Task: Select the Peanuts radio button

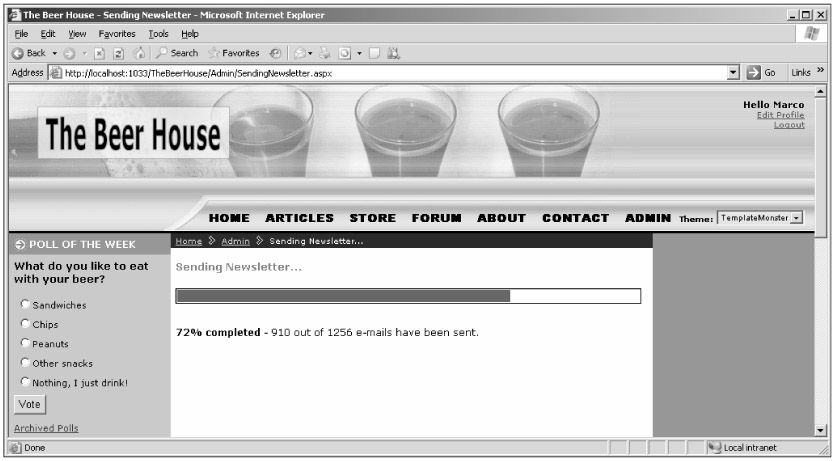Action: [x=24, y=343]
